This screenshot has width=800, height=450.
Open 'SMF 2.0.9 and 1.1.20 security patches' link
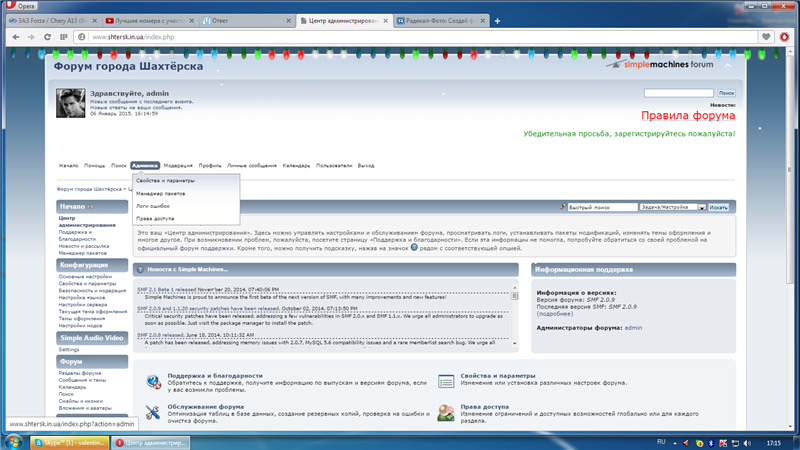click(208, 309)
